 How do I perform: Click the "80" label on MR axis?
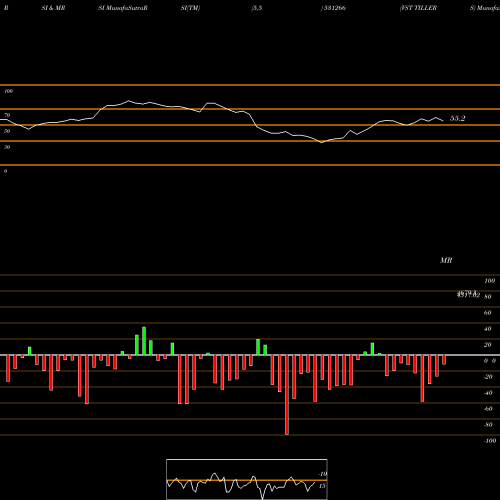(x=488, y=297)
